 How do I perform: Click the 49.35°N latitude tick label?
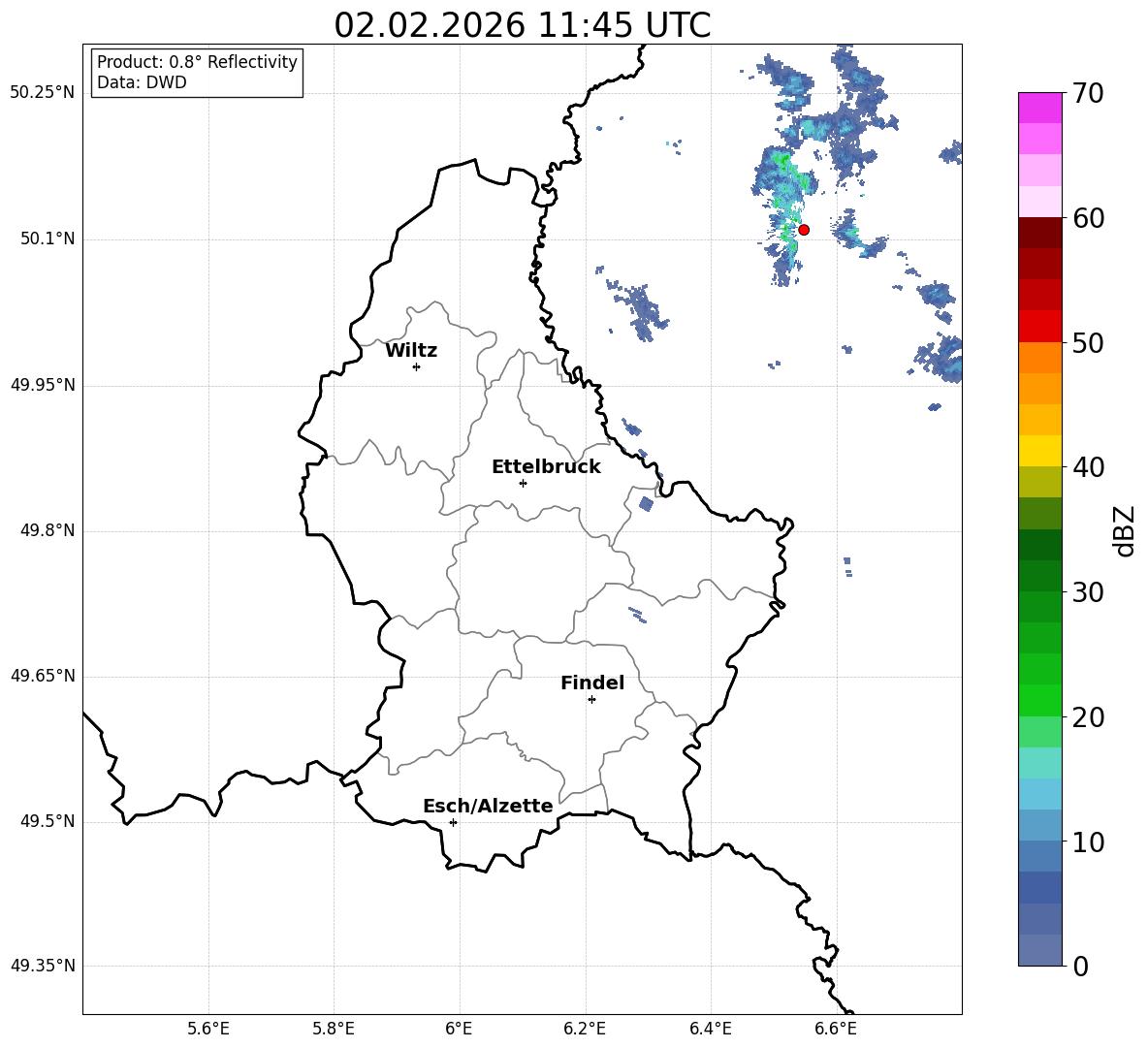pyautogui.click(x=42, y=966)
